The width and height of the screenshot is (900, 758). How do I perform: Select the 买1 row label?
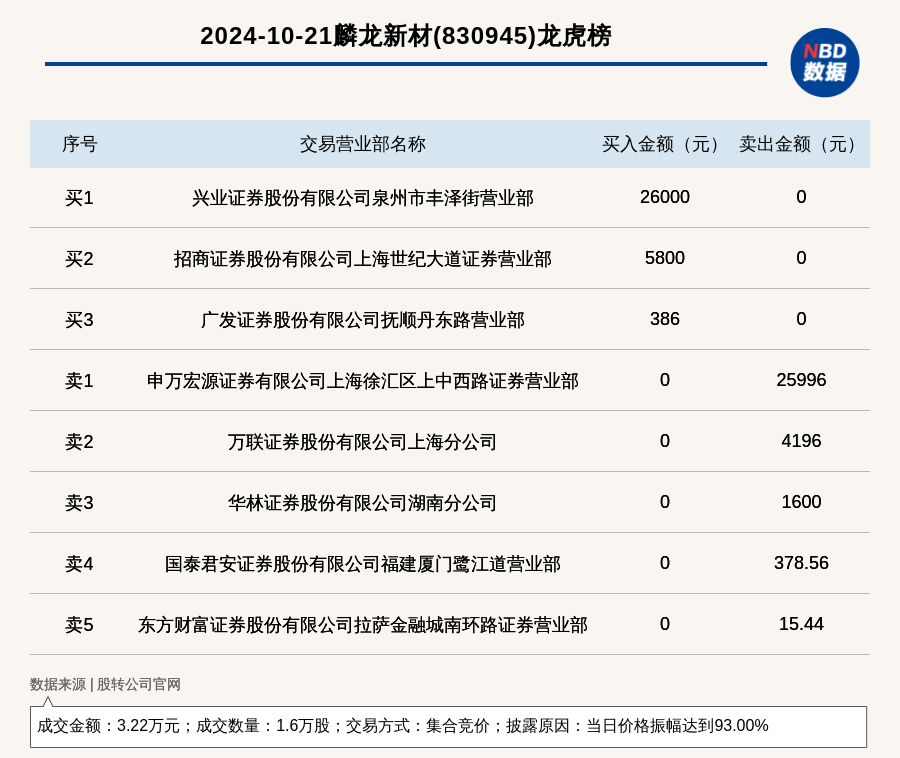coord(79,198)
